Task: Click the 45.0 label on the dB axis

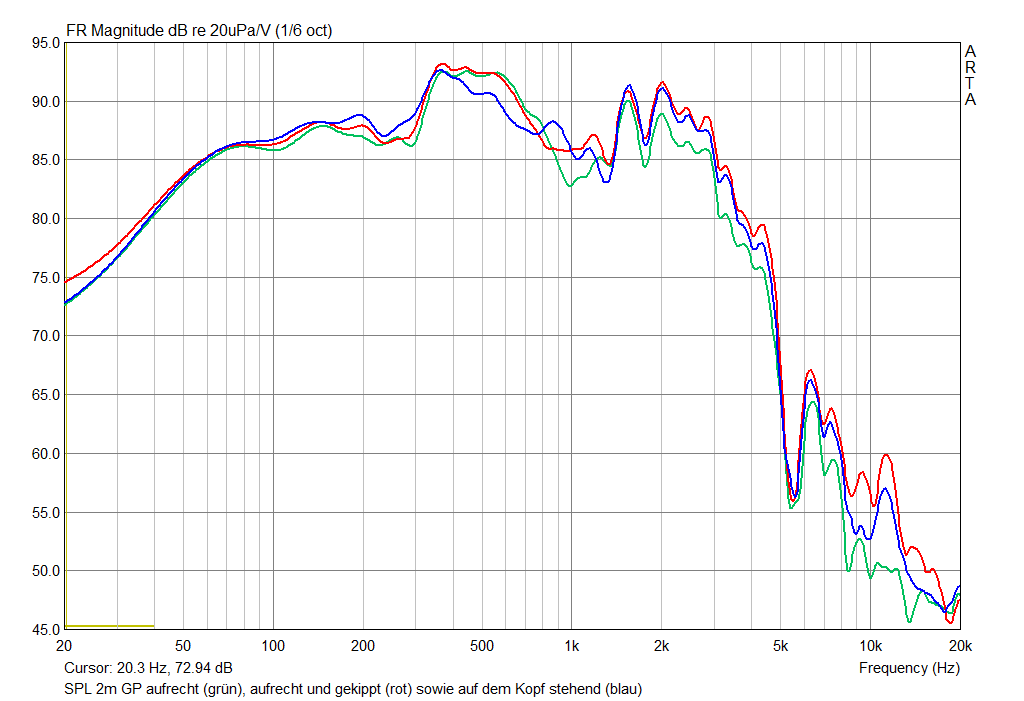Action: pyautogui.click(x=45, y=630)
